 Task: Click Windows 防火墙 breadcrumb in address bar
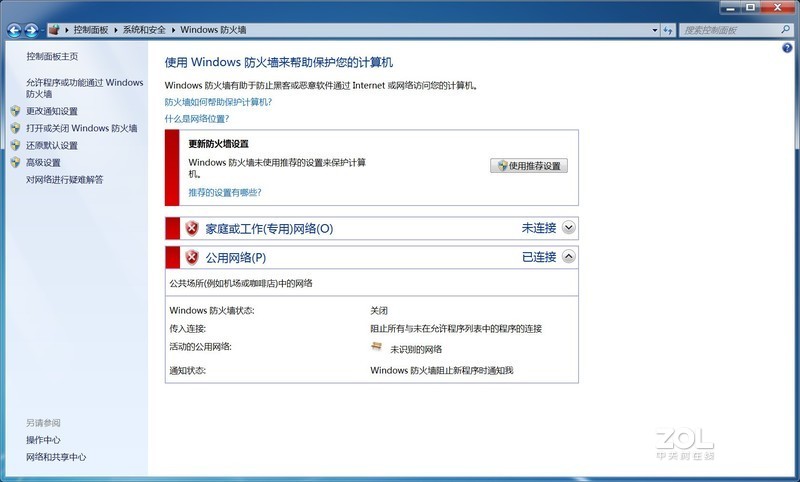[x=213, y=30]
